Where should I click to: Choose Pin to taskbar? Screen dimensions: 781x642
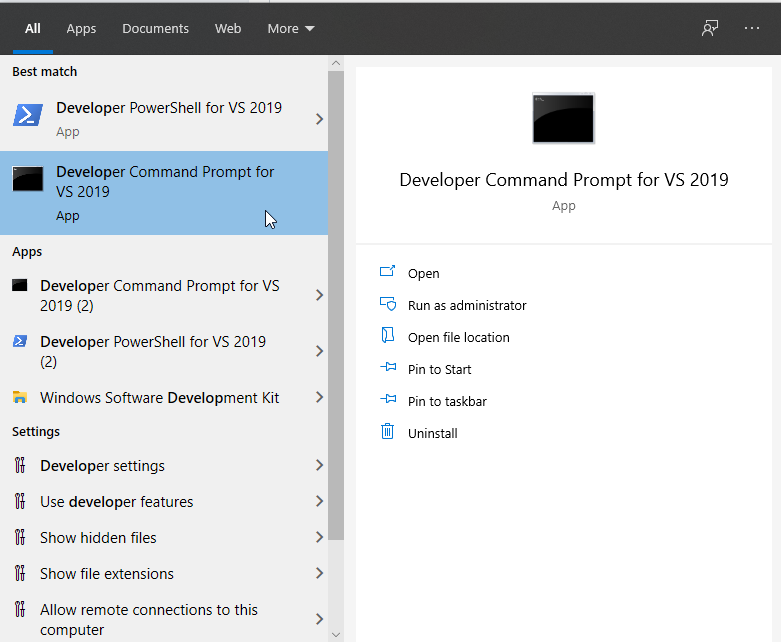click(447, 401)
